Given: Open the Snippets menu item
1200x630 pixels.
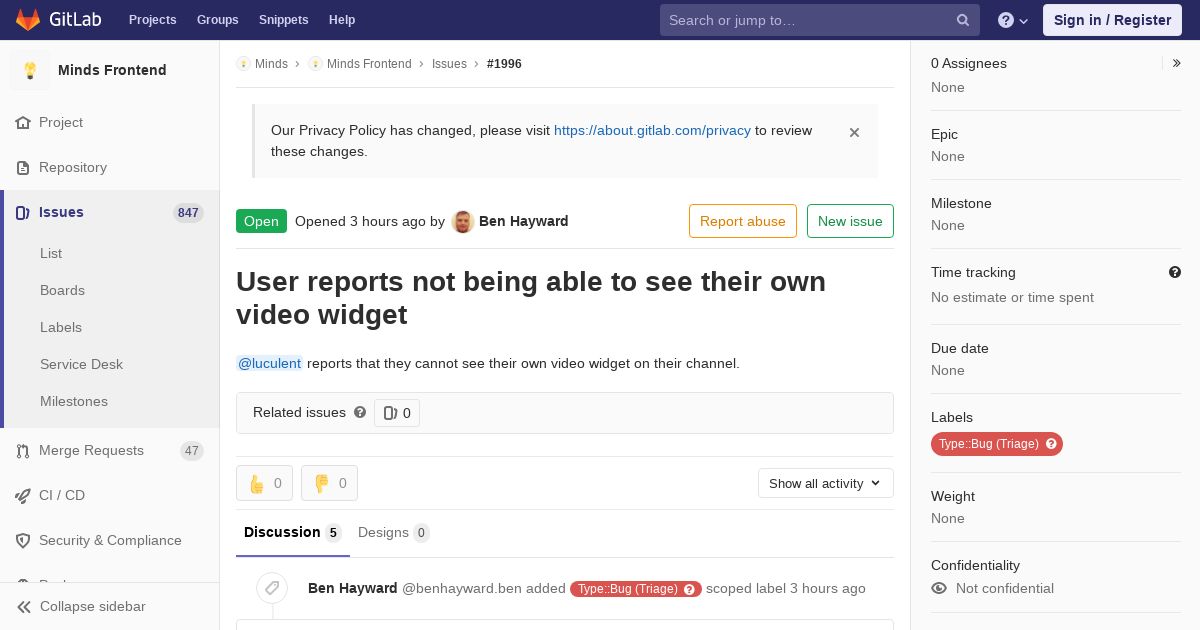Looking at the screenshot, I should coord(284,20).
